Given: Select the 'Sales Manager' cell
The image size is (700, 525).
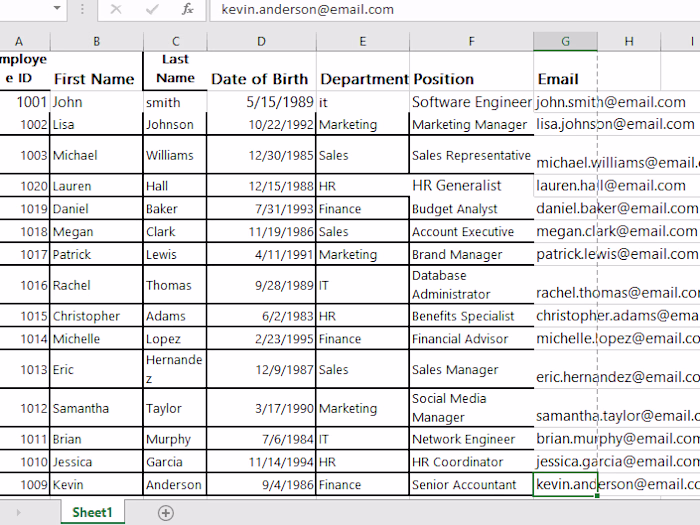Looking at the screenshot, I should tap(471, 369).
